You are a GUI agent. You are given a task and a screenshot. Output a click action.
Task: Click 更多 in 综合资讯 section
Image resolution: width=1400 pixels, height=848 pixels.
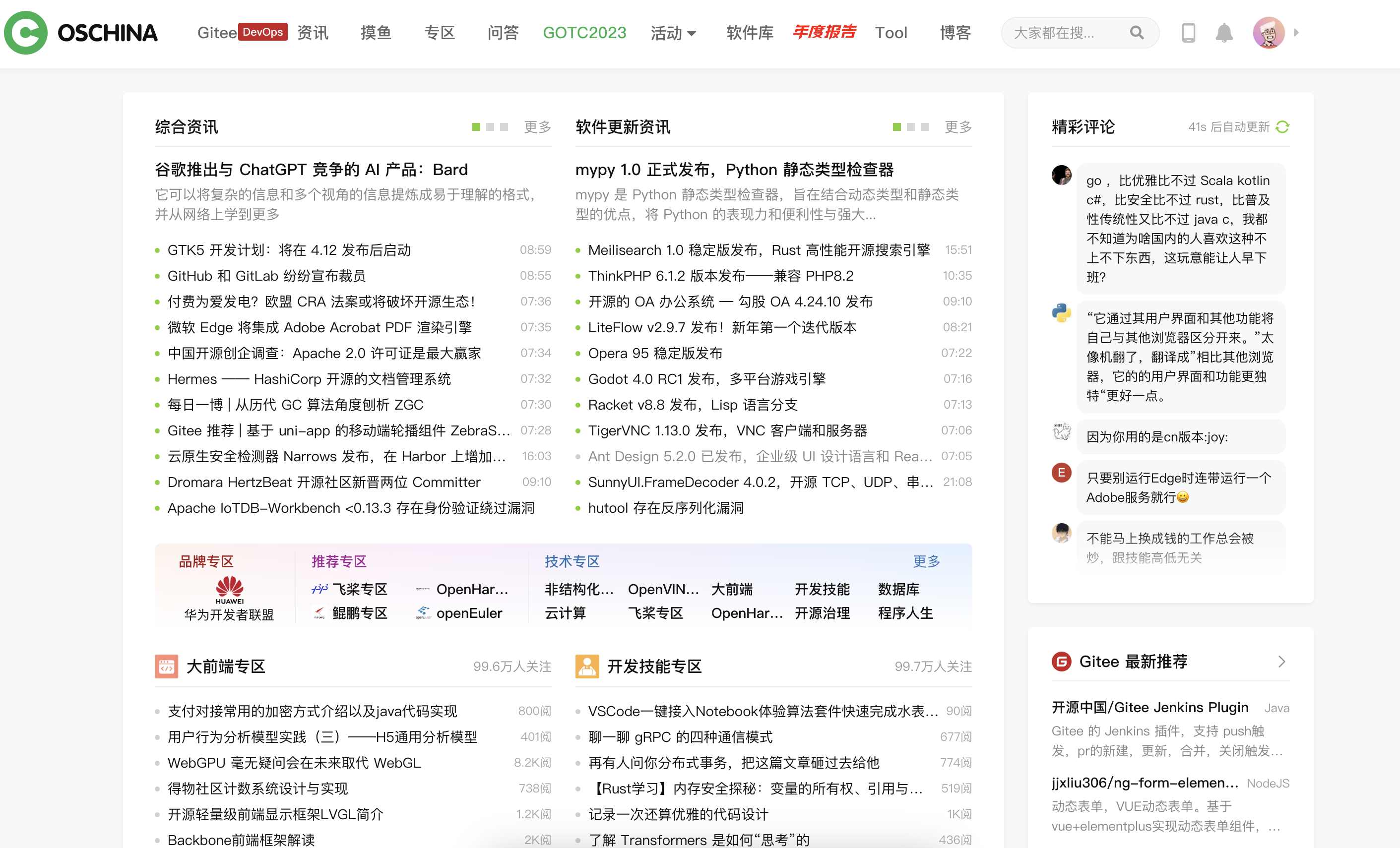click(x=537, y=126)
